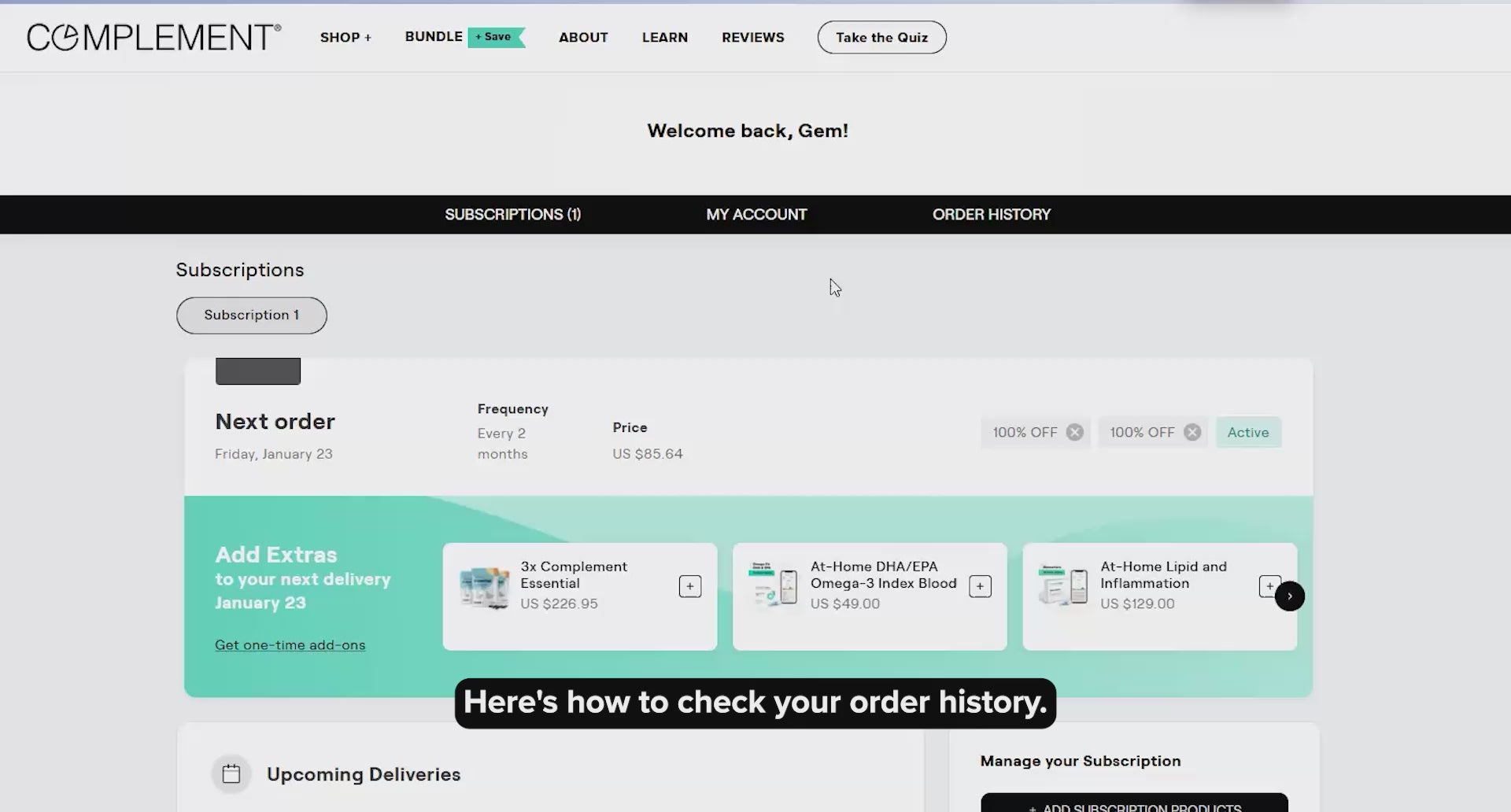
Task: Click the Every 2 months frequency
Action: point(503,444)
